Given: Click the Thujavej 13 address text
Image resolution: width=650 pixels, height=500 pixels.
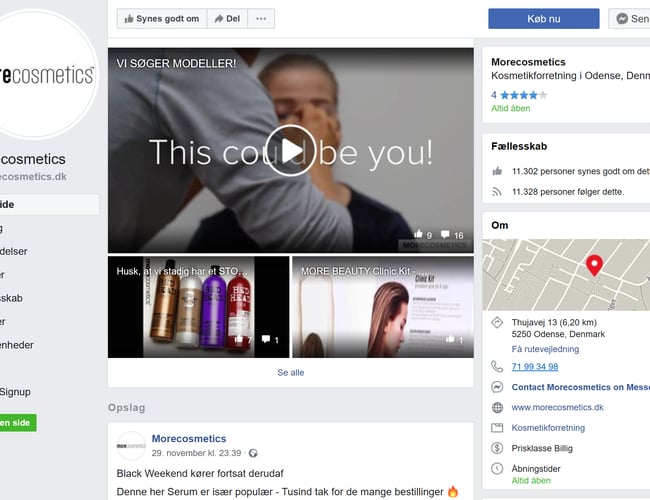Looking at the screenshot, I should [554, 322].
